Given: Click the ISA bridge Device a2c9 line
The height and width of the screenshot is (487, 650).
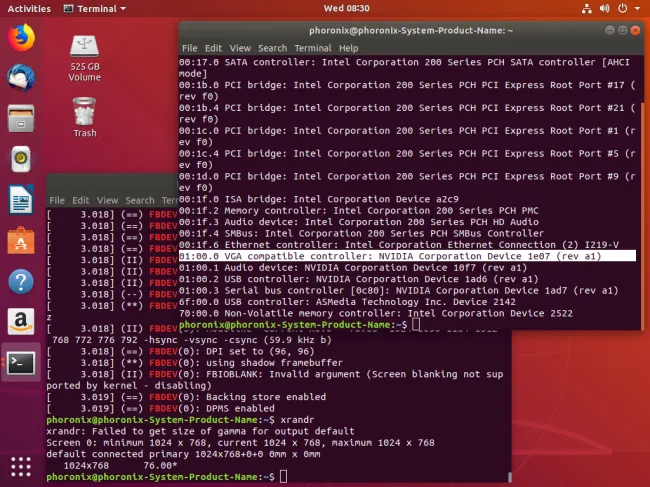Looking at the screenshot, I should [x=318, y=199].
